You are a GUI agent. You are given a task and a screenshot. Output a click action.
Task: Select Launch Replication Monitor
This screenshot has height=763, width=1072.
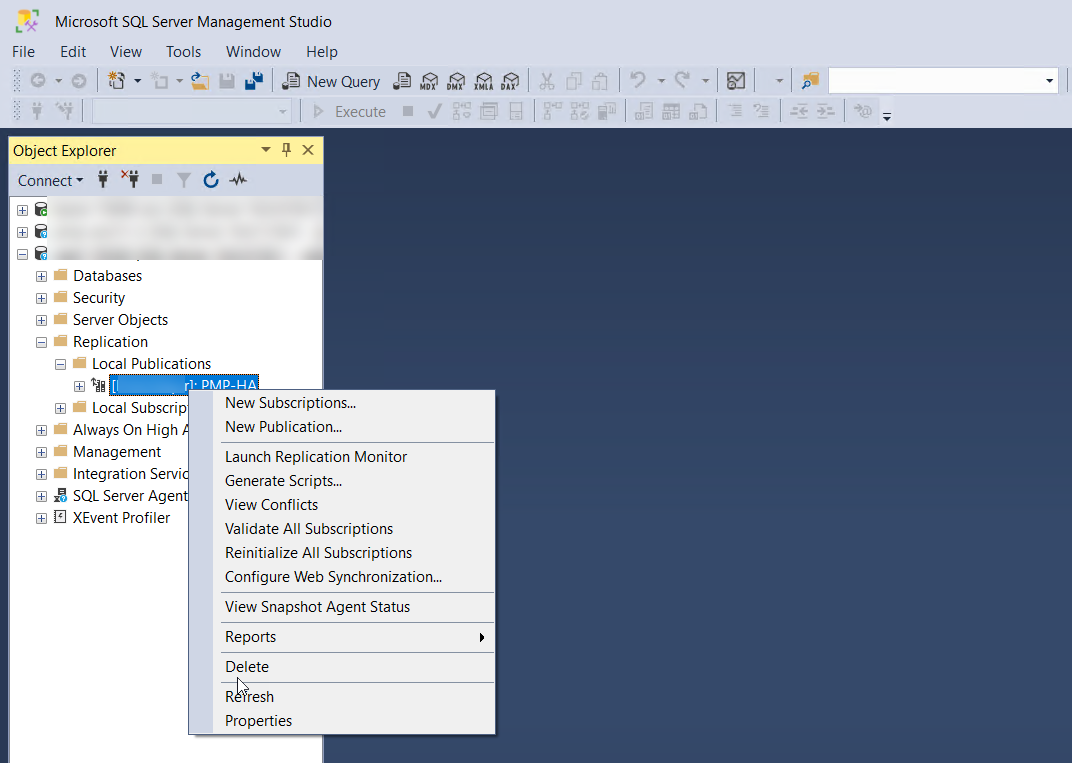click(316, 457)
